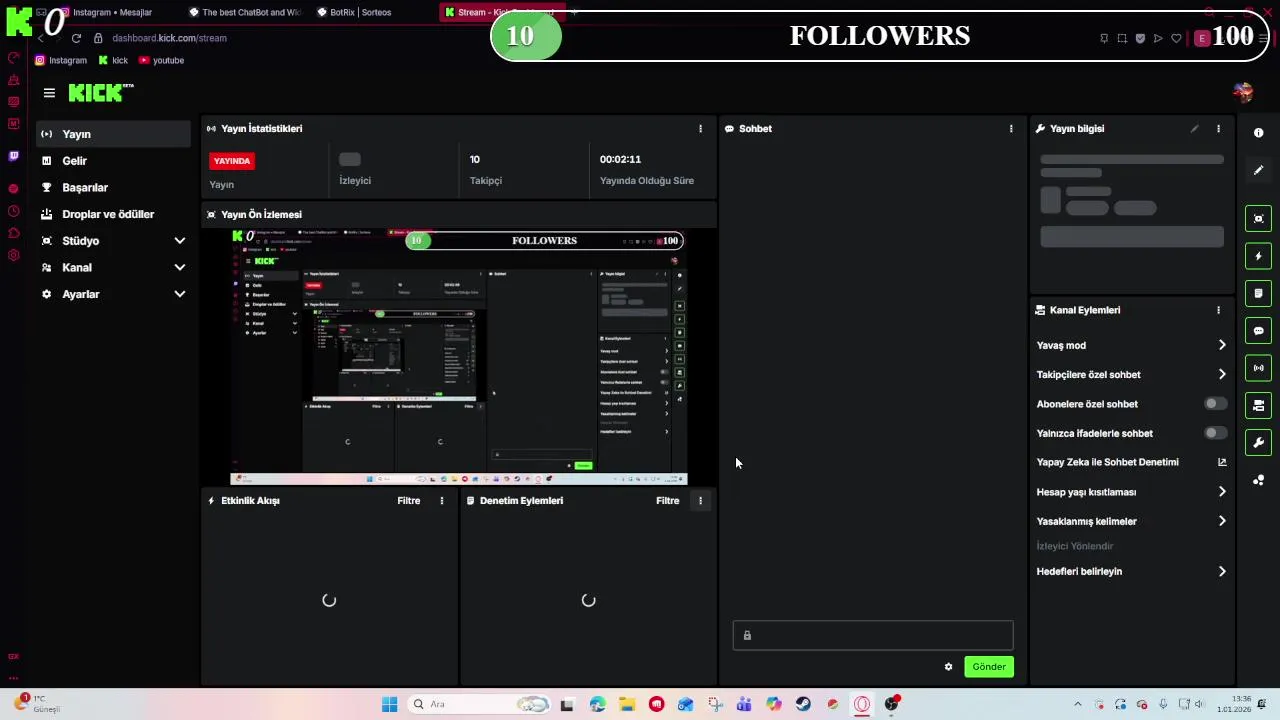
Task: Click the green Kick logo in the dashboard header
Action: pyautogui.click(x=100, y=93)
